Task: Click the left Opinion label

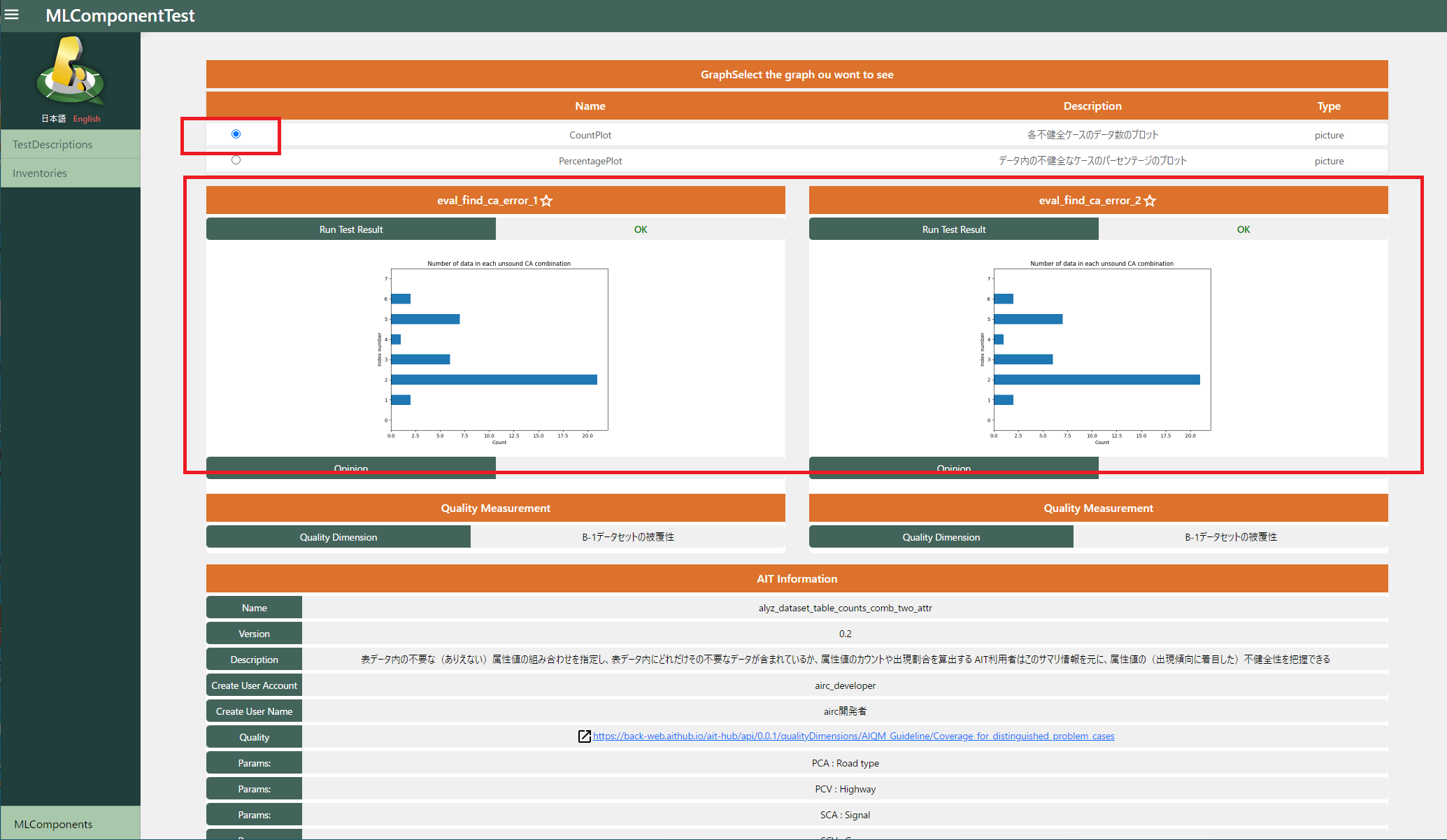Action: [x=351, y=467]
